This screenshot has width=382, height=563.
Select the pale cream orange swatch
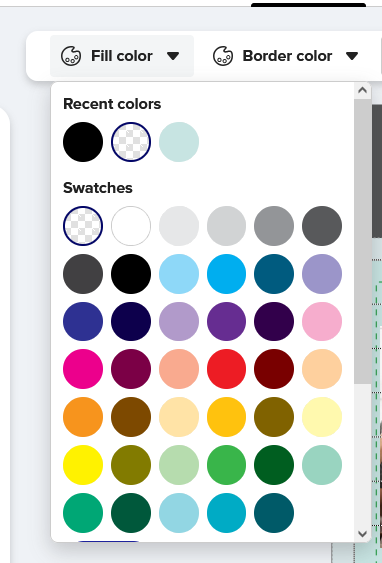(179, 417)
